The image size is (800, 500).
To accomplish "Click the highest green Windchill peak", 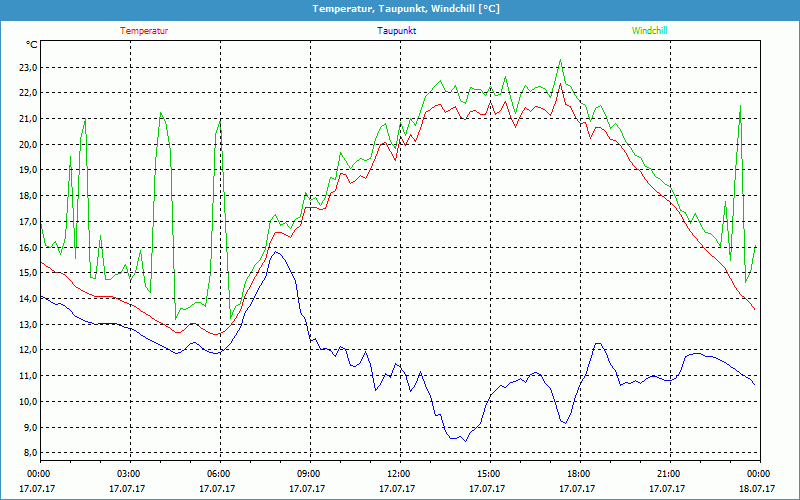I will (x=561, y=60).
